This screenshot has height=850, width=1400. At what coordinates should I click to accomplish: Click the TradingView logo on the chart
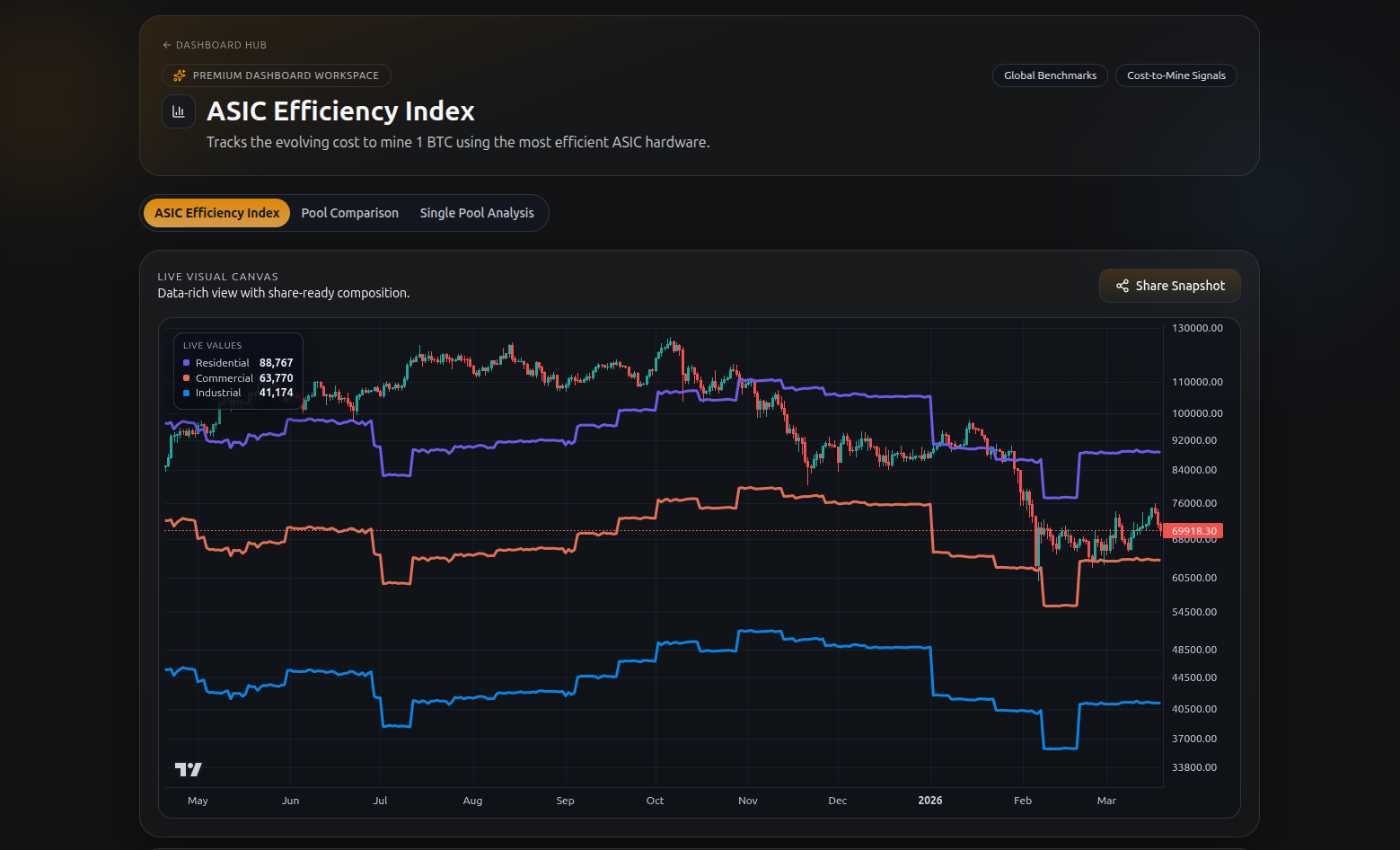click(188, 769)
